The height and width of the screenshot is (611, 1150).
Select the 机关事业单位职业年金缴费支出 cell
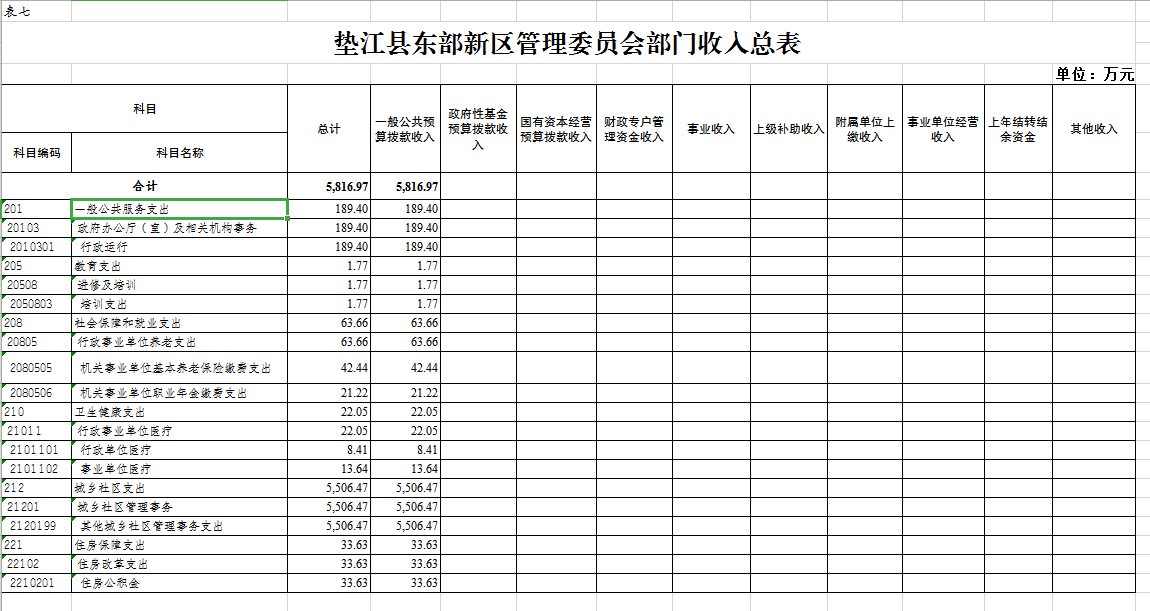point(180,393)
